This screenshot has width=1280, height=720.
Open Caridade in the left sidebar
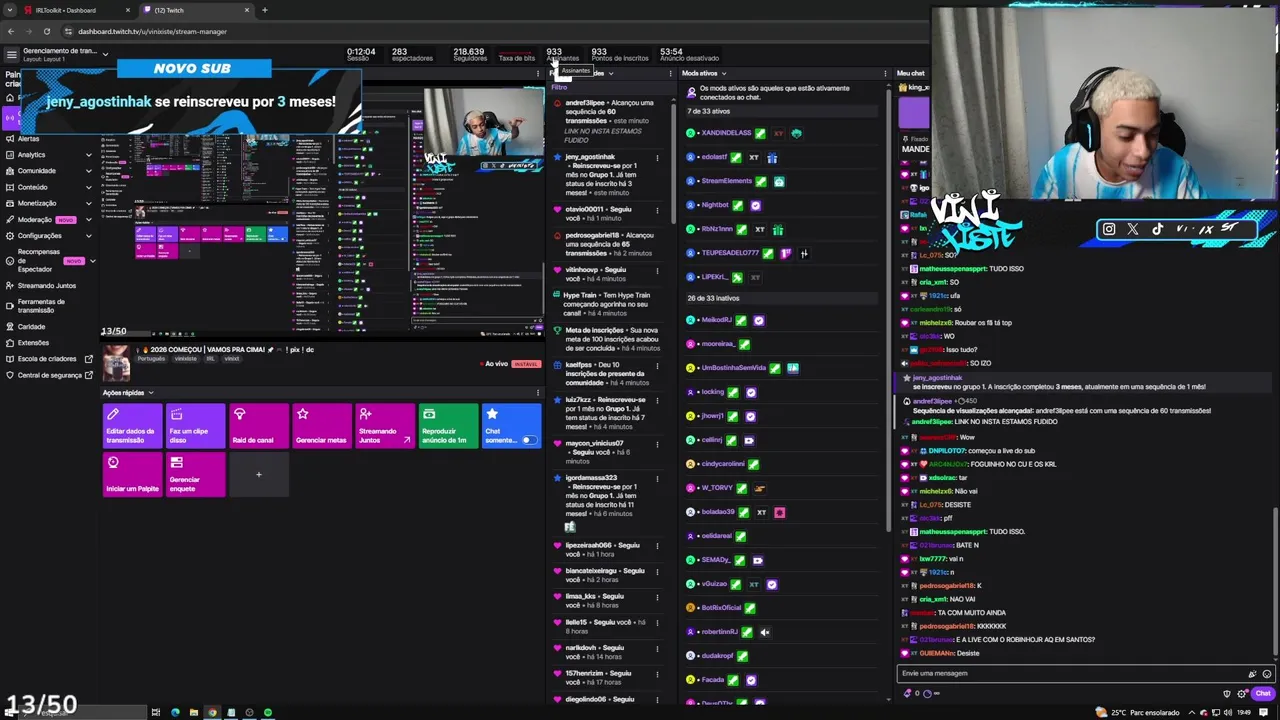(x=31, y=326)
